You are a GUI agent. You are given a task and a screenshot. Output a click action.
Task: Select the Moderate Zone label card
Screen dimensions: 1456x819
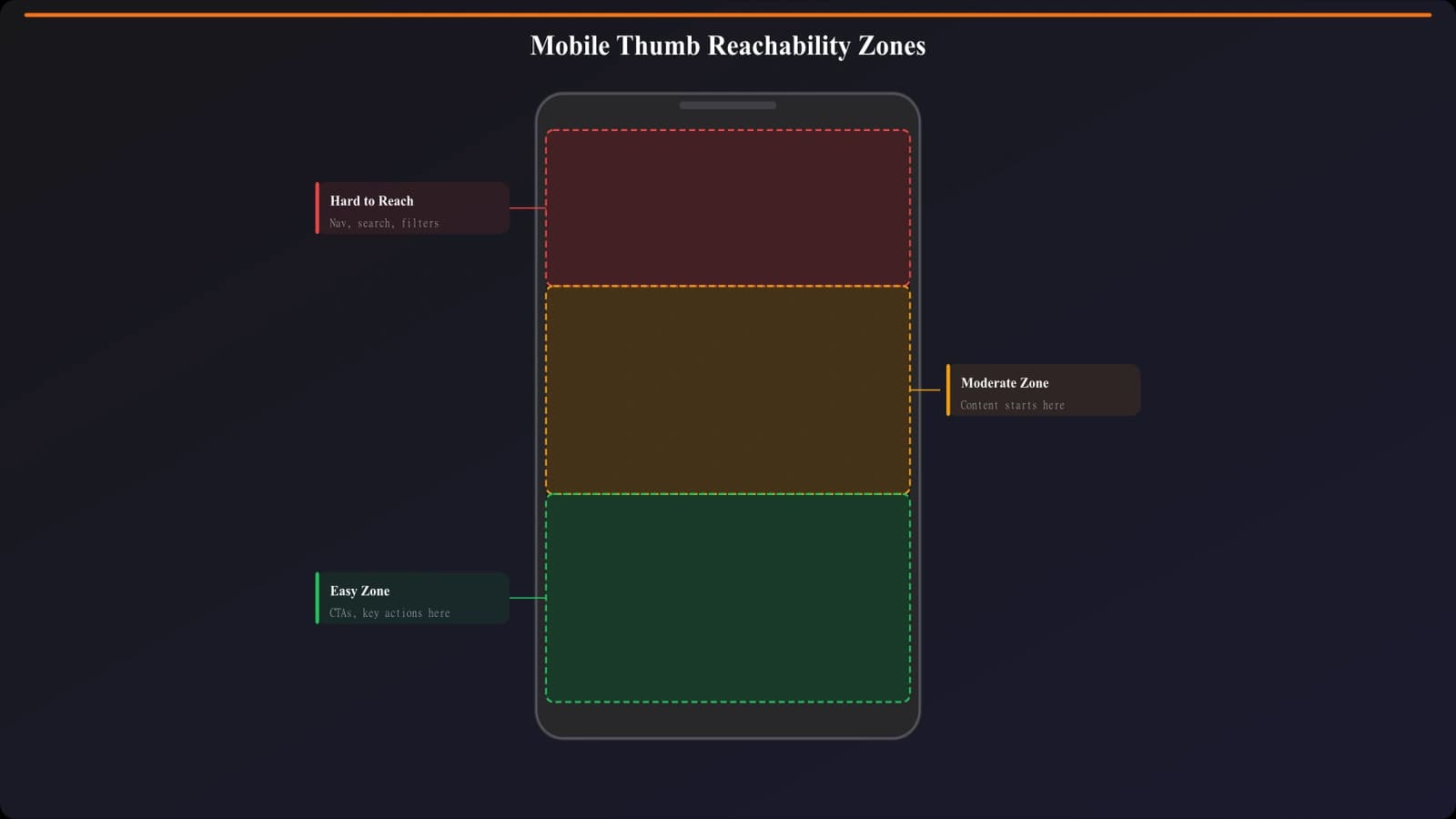pyautogui.click(x=1044, y=389)
